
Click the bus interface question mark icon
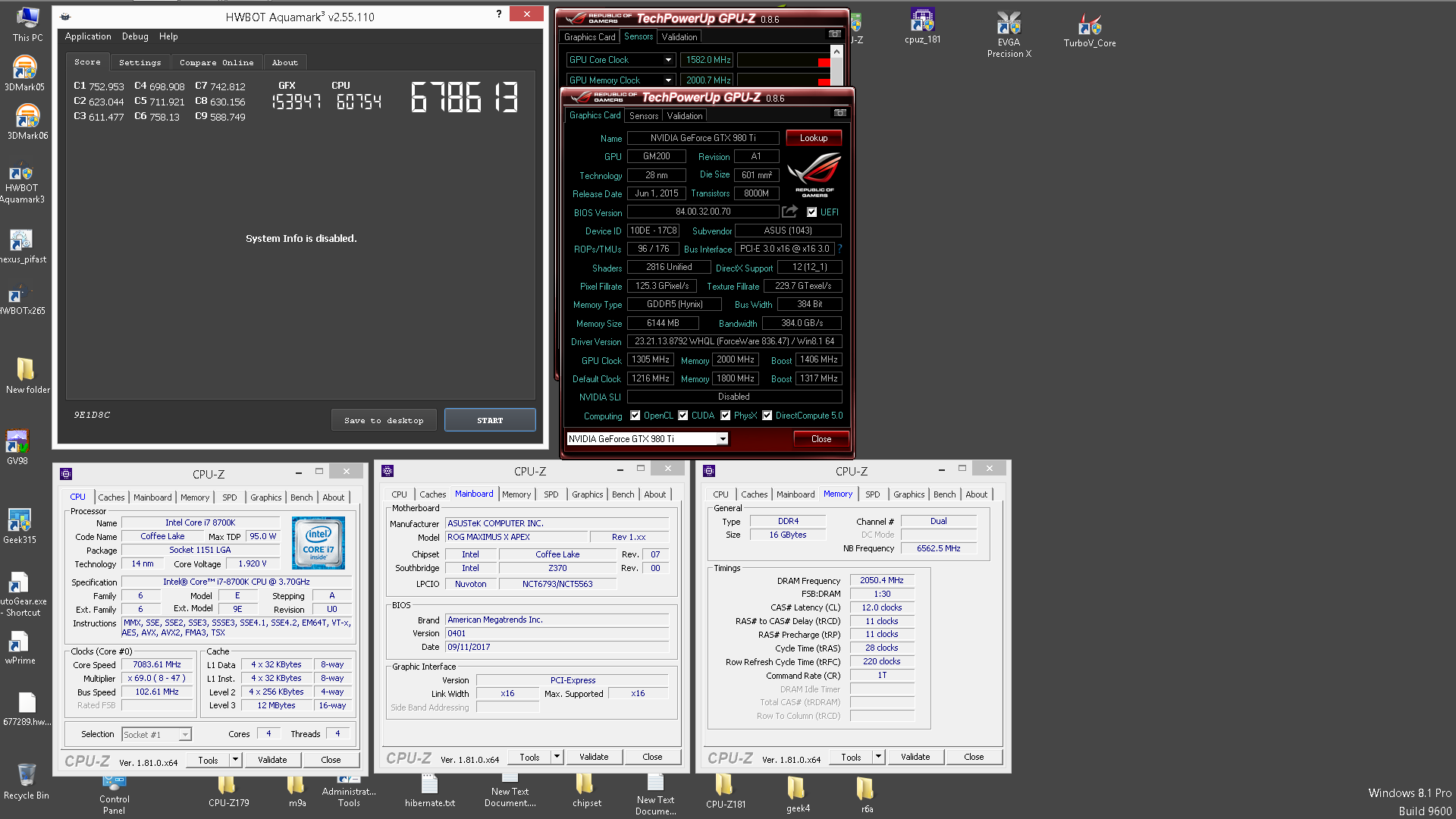(x=839, y=249)
